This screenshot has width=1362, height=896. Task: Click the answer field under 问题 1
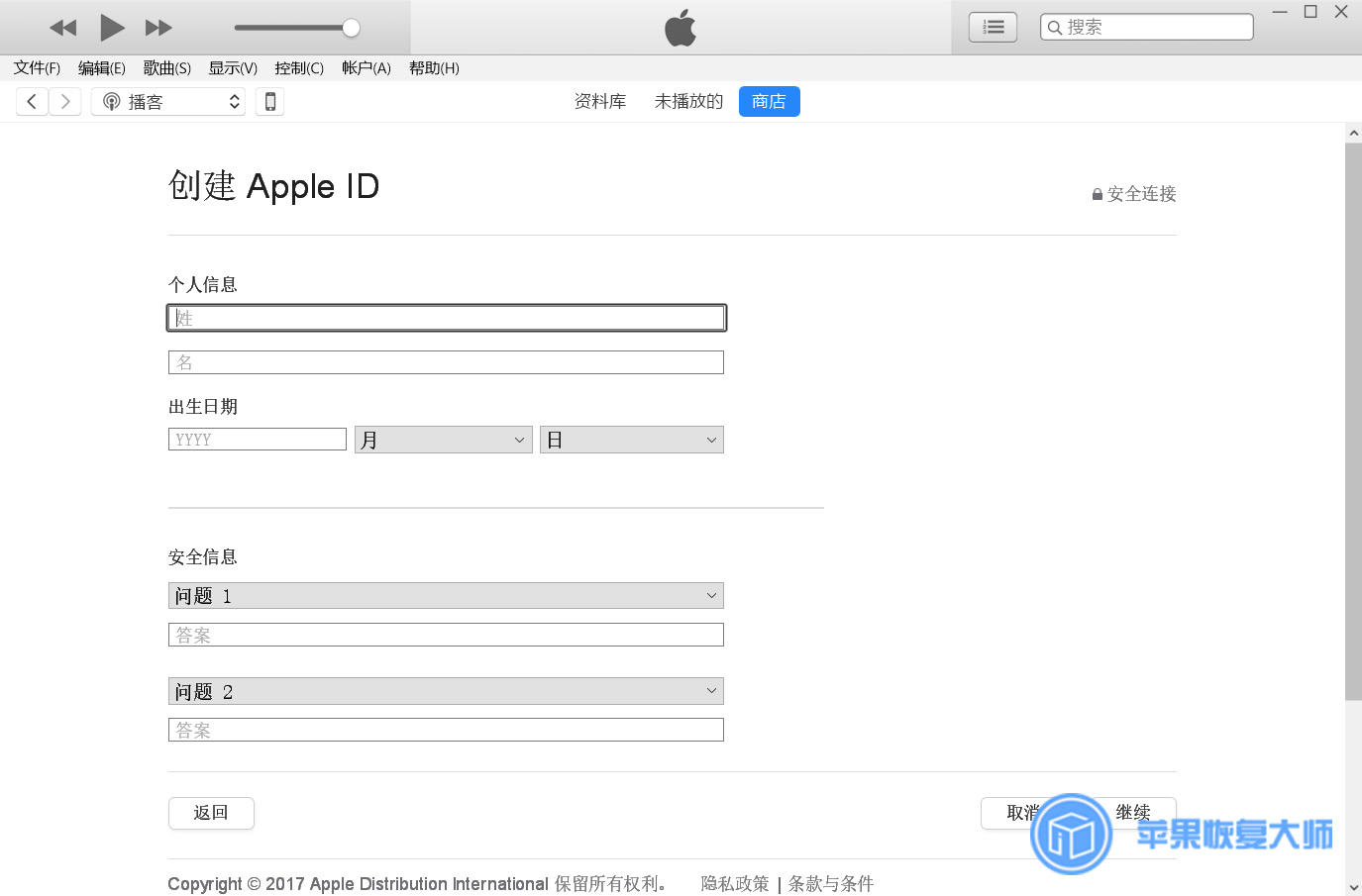click(446, 635)
